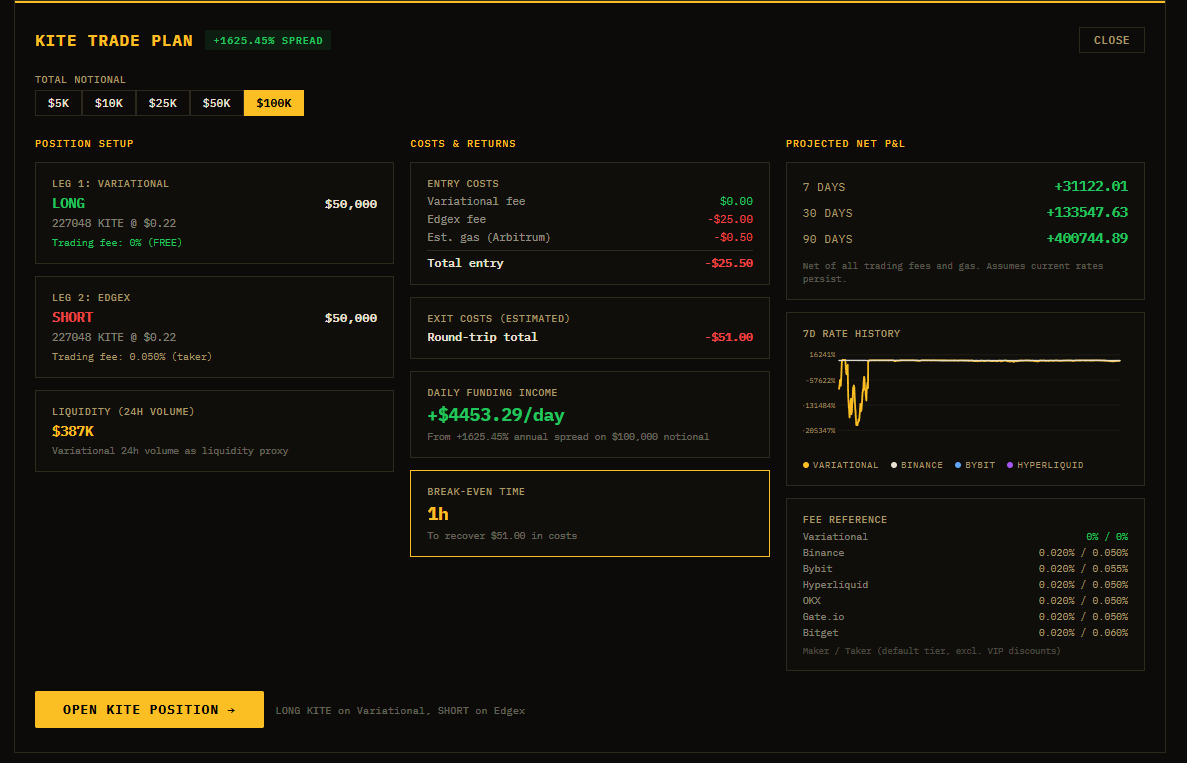Click the Trading fee: 0.050% (taker) text

[132, 357]
